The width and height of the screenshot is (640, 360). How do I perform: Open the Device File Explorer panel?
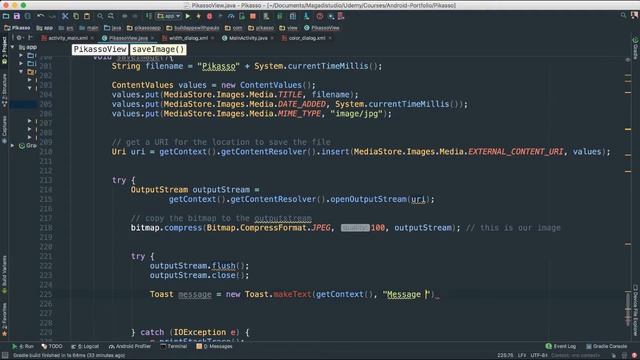point(635,309)
